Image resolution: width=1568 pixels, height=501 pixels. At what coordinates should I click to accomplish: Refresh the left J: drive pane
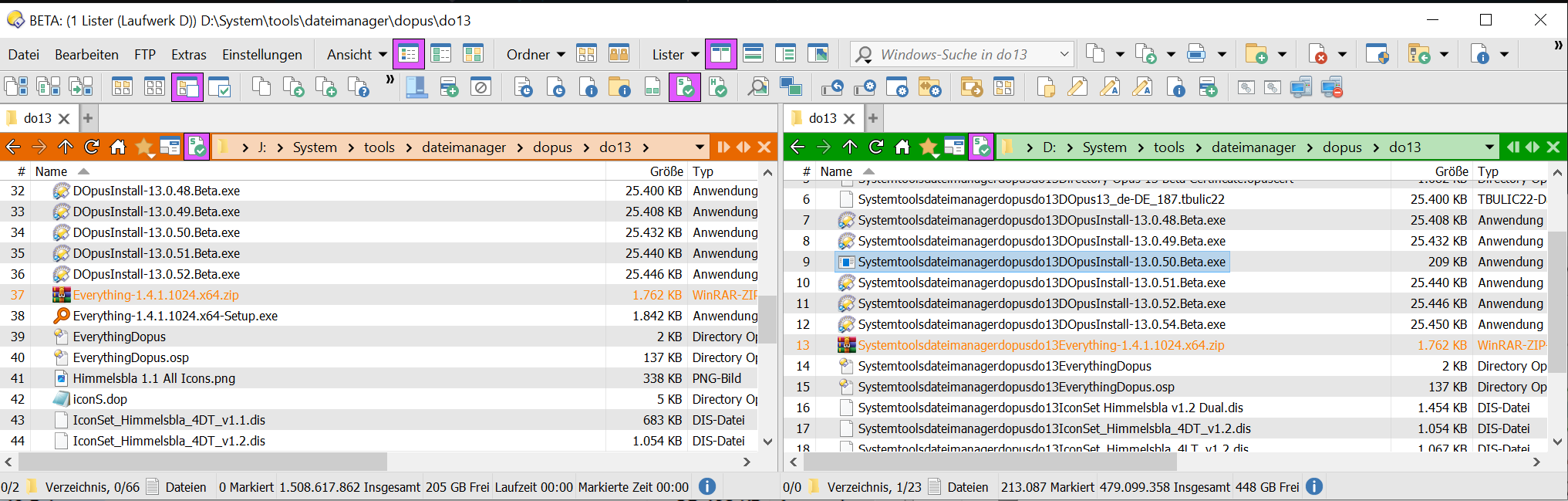pyautogui.click(x=92, y=147)
